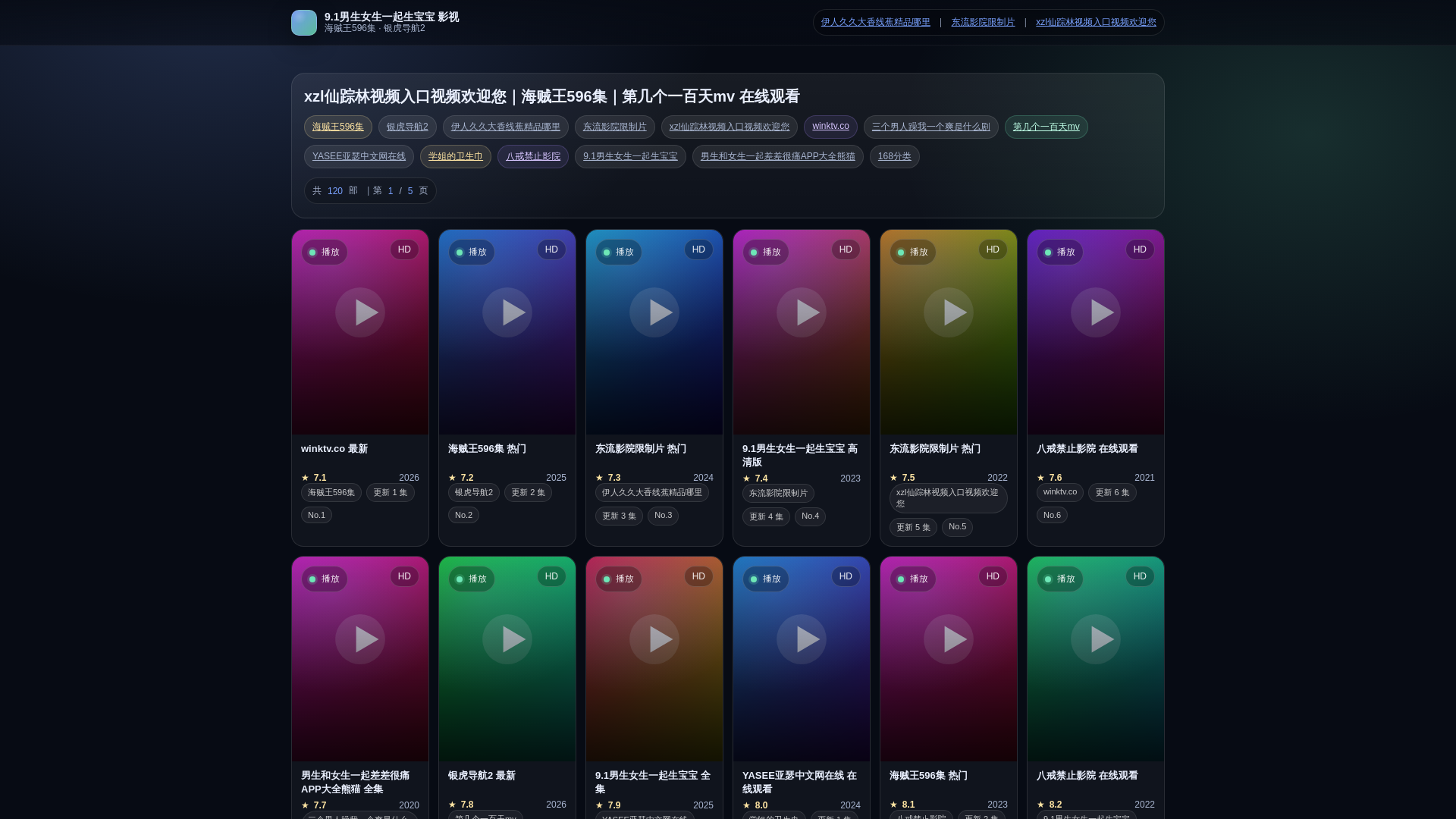Click the 更新 4 集 chip
Viewport: 1456px width, 819px height.
pos(766,517)
